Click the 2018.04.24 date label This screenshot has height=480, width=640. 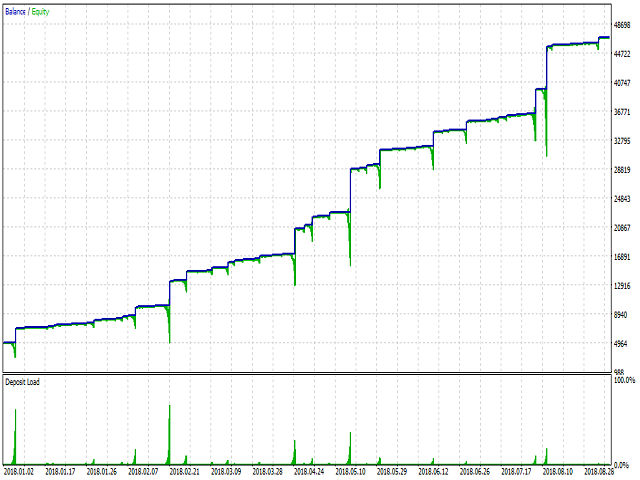click(x=309, y=472)
